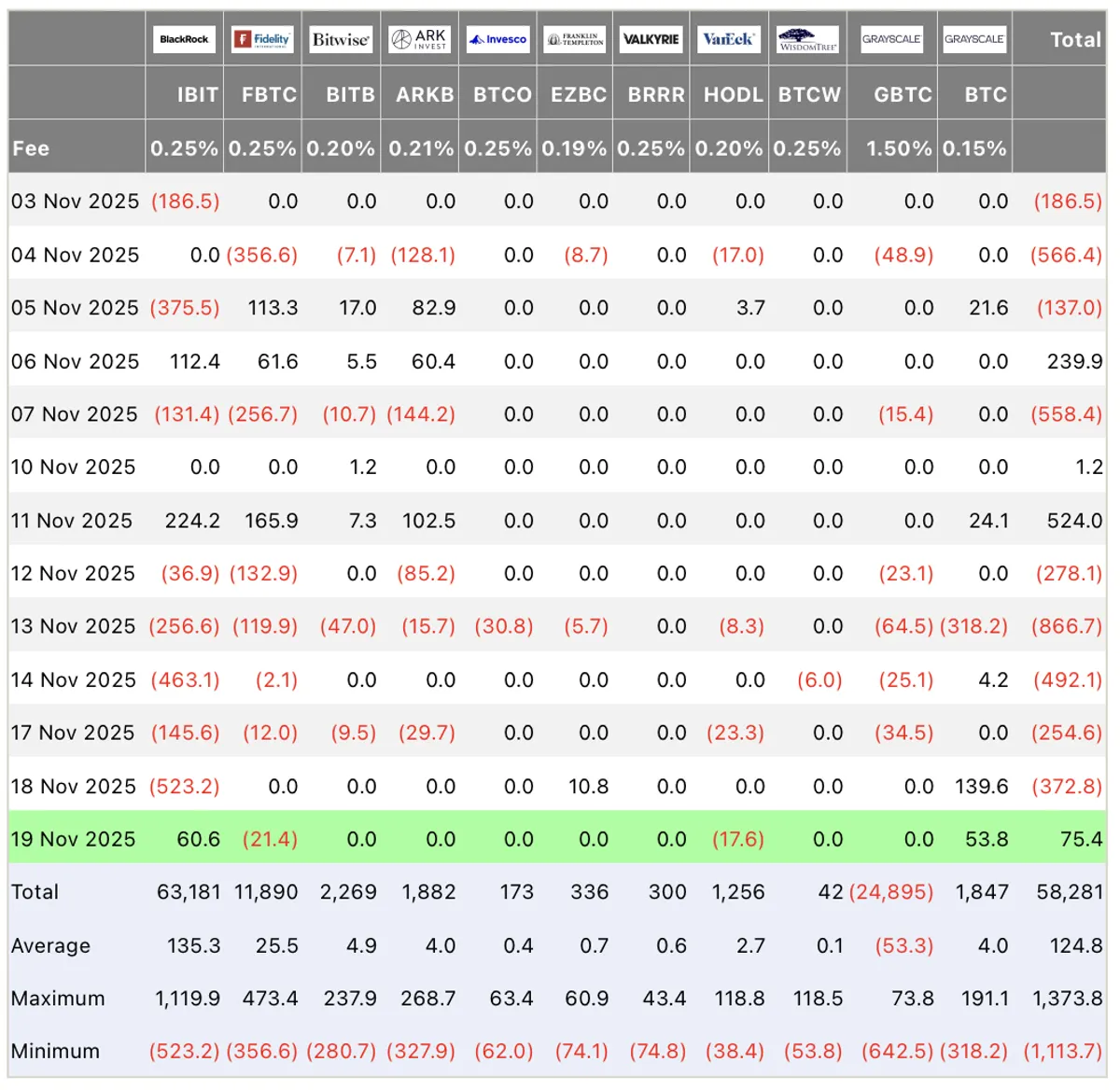Viewport: 1120px width, 1090px height.
Task: Select the Invesco logo
Action: coord(497,39)
